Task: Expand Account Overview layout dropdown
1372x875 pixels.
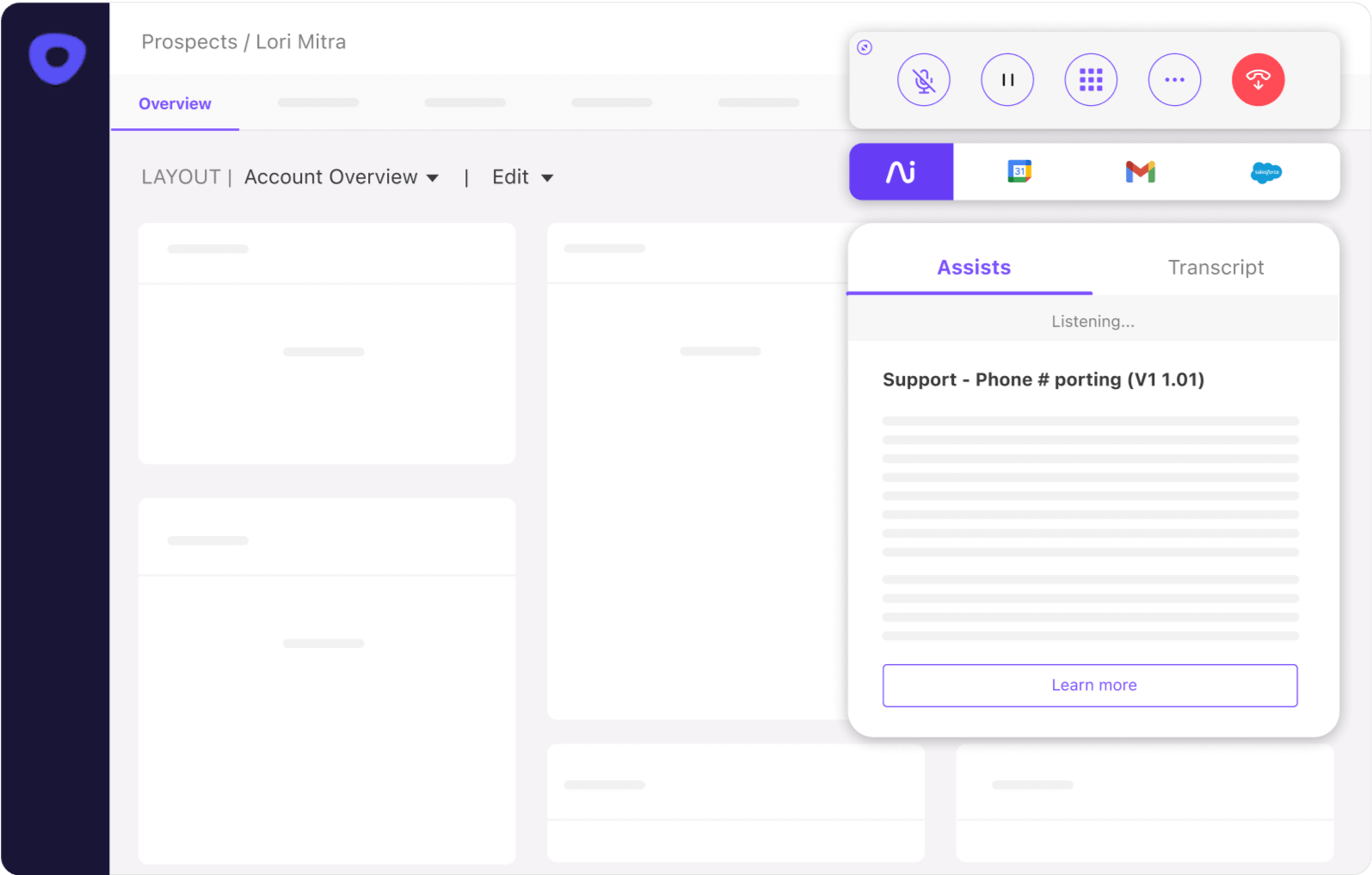Action: (341, 177)
